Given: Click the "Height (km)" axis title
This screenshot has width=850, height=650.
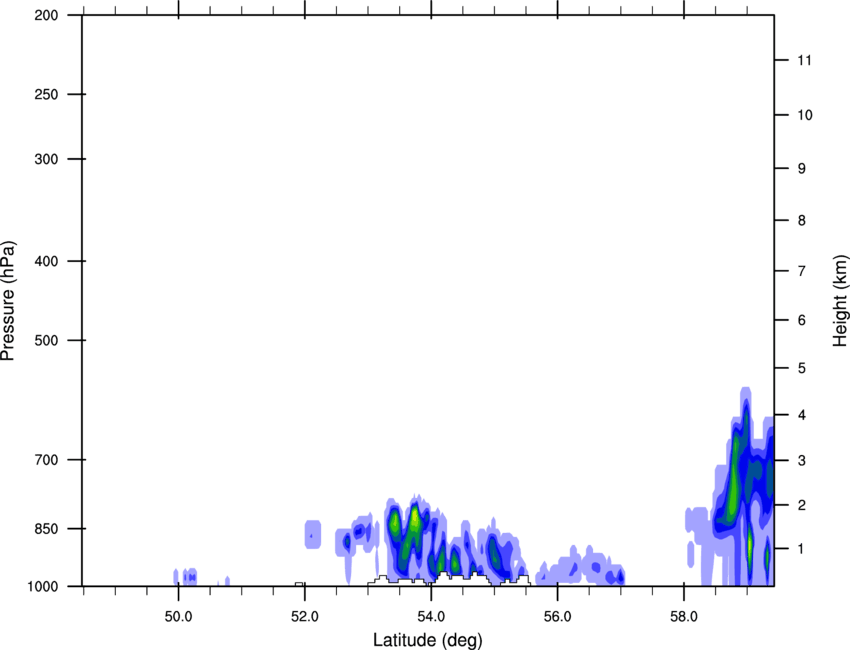Looking at the screenshot, I should click(840, 300).
